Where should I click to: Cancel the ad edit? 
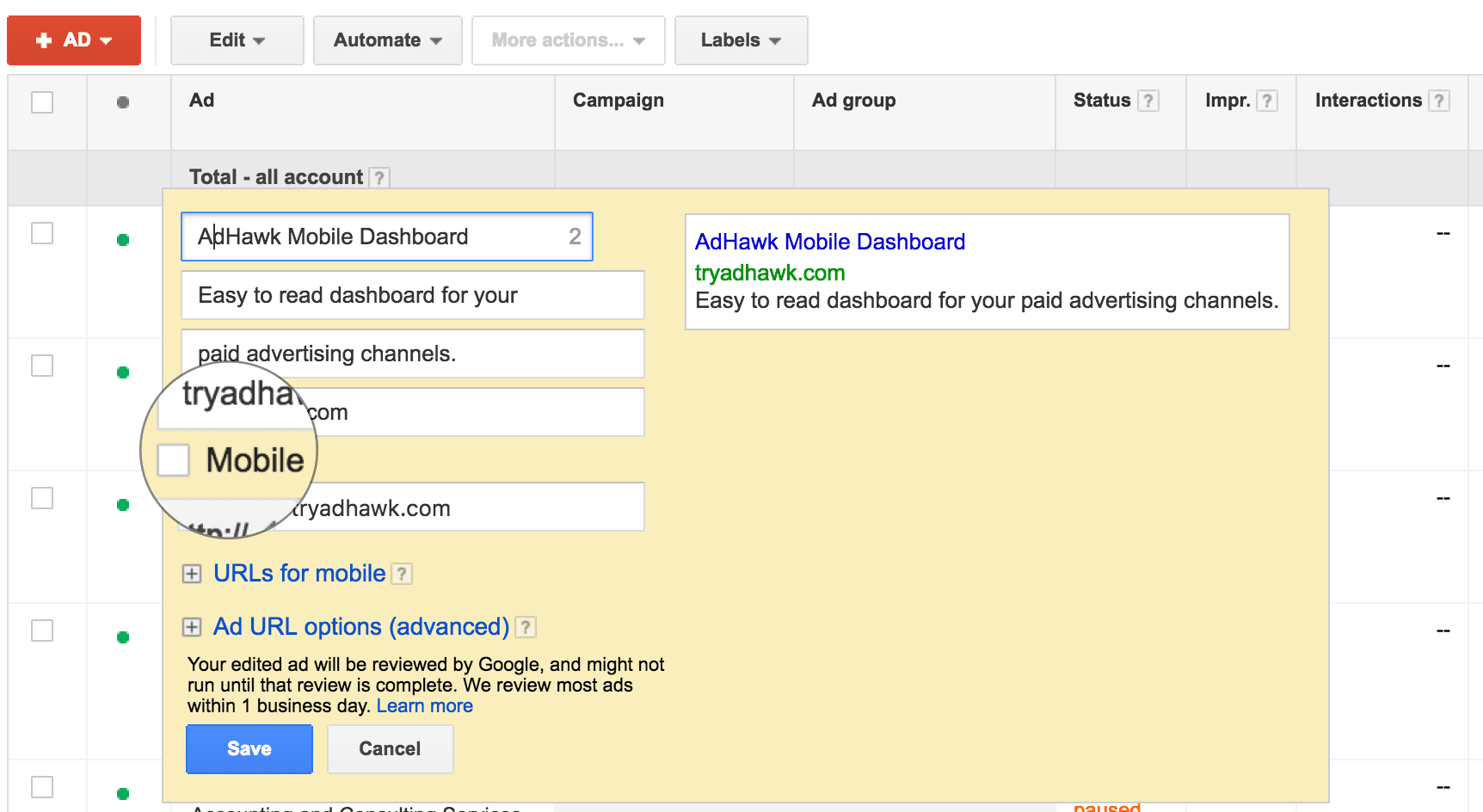tap(390, 749)
